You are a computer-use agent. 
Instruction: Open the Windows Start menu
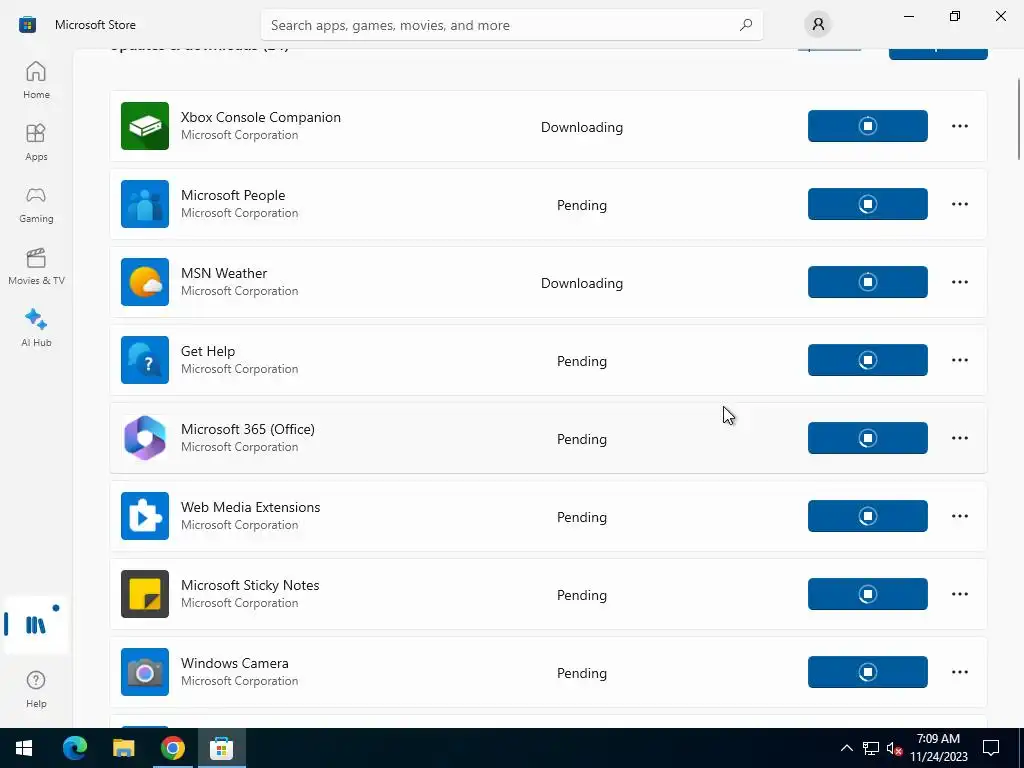click(24, 748)
